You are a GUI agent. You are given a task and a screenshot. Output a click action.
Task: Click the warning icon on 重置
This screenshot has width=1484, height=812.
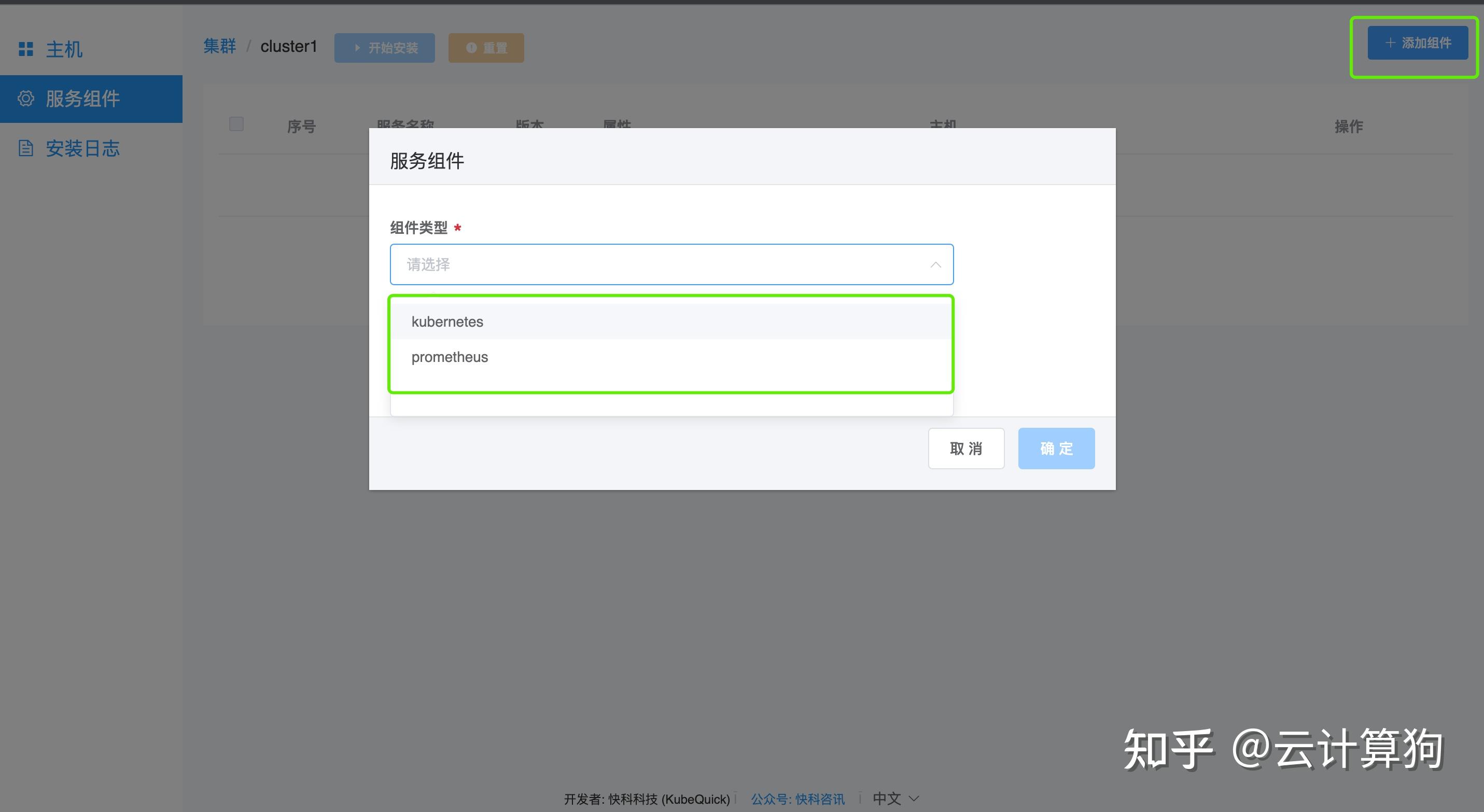pyautogui.click(x=471, y=48)
